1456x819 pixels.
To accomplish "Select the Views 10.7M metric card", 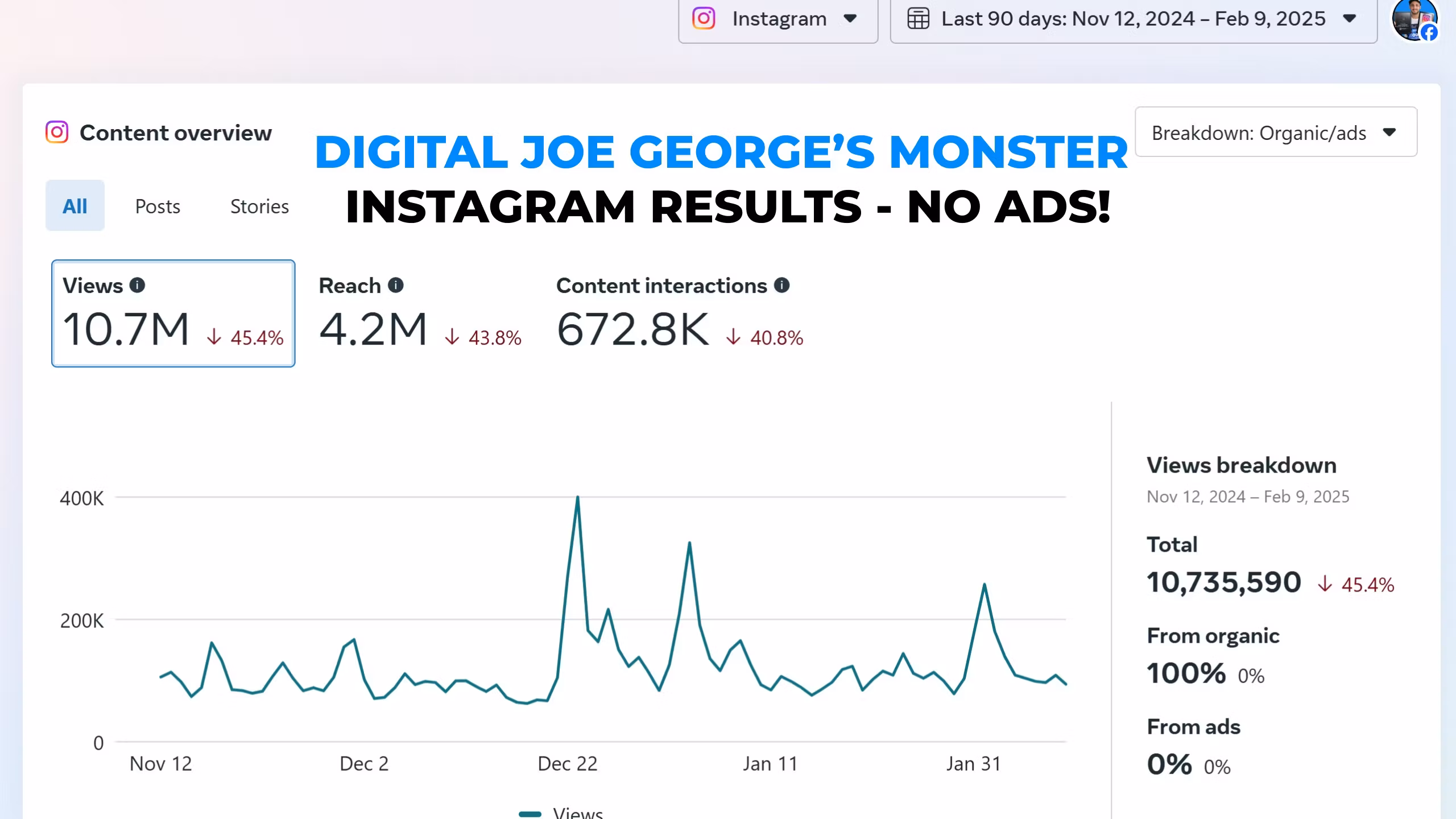I will [x=173, y=313].
